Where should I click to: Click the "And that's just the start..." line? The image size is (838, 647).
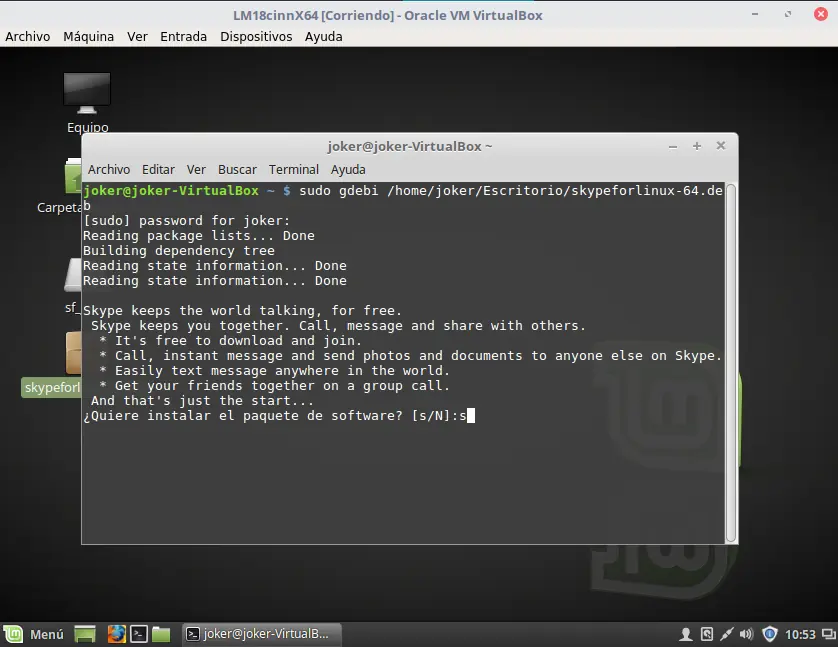click(203, 401)
